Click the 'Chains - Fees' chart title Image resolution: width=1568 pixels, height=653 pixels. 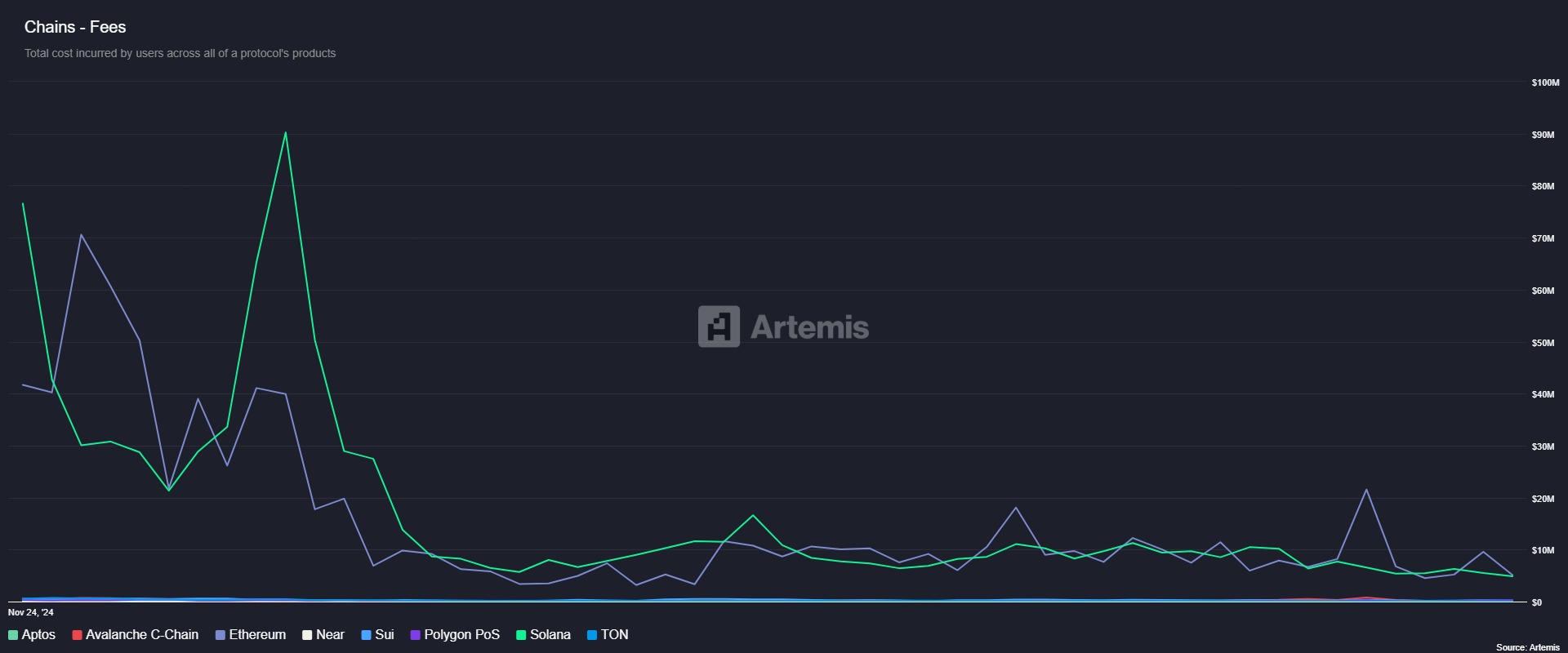tap(75, 27)
